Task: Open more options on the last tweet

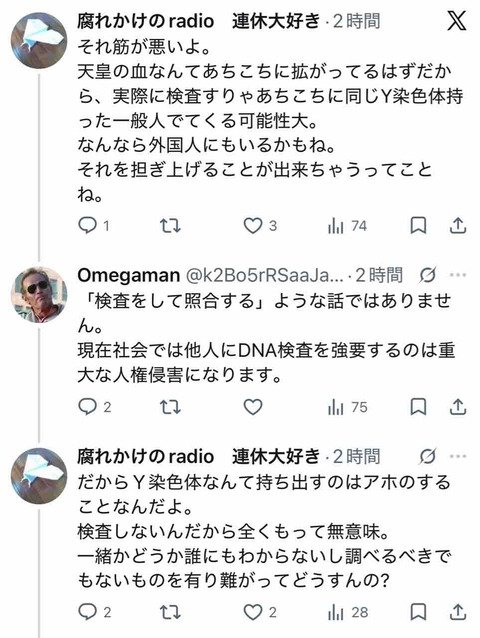Action: 458,457
